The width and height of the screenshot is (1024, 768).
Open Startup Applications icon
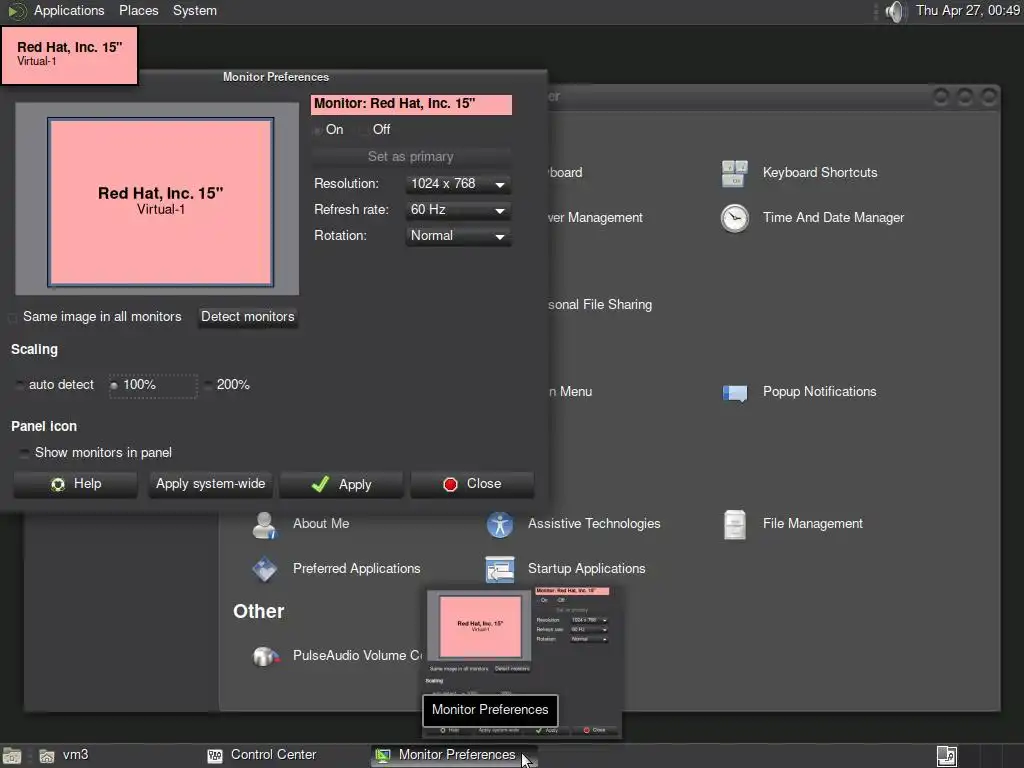[500, 569]
